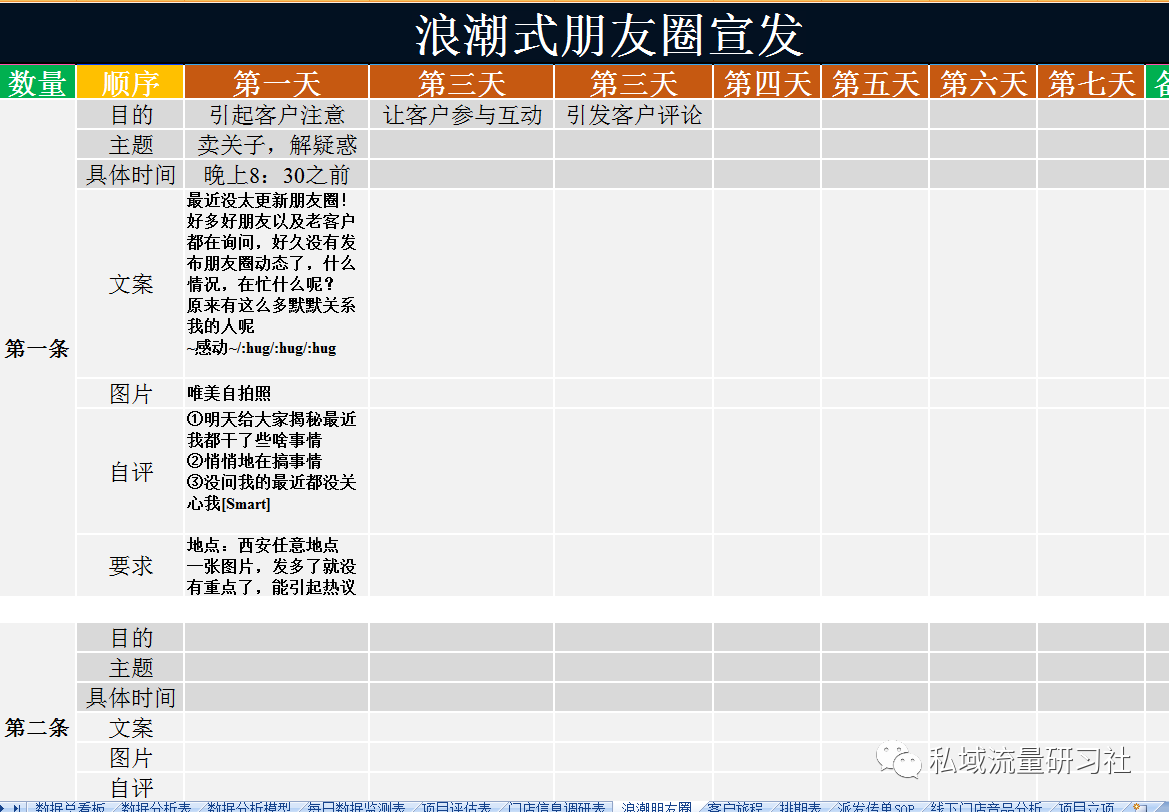Image resolution: width=1169 pixels, height=812 pixels.
Task: Select the 第七天 column header
Action: coord(1091,83)
